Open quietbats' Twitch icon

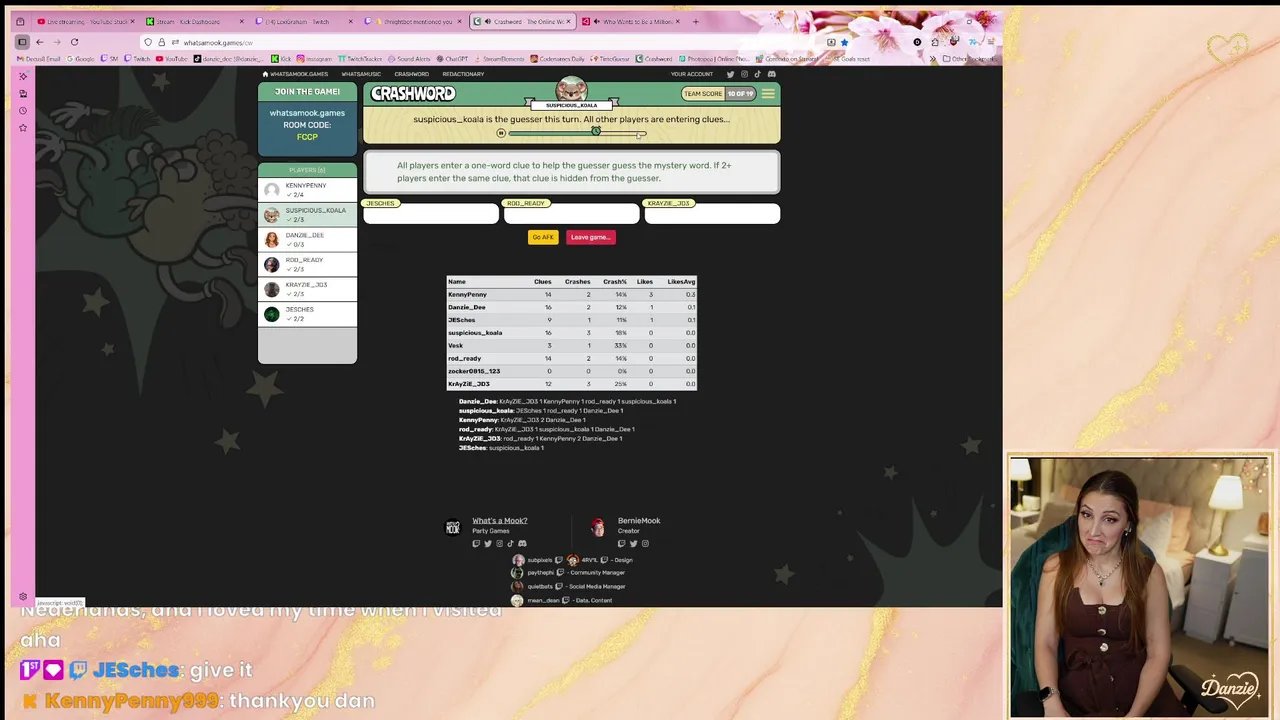560,586
